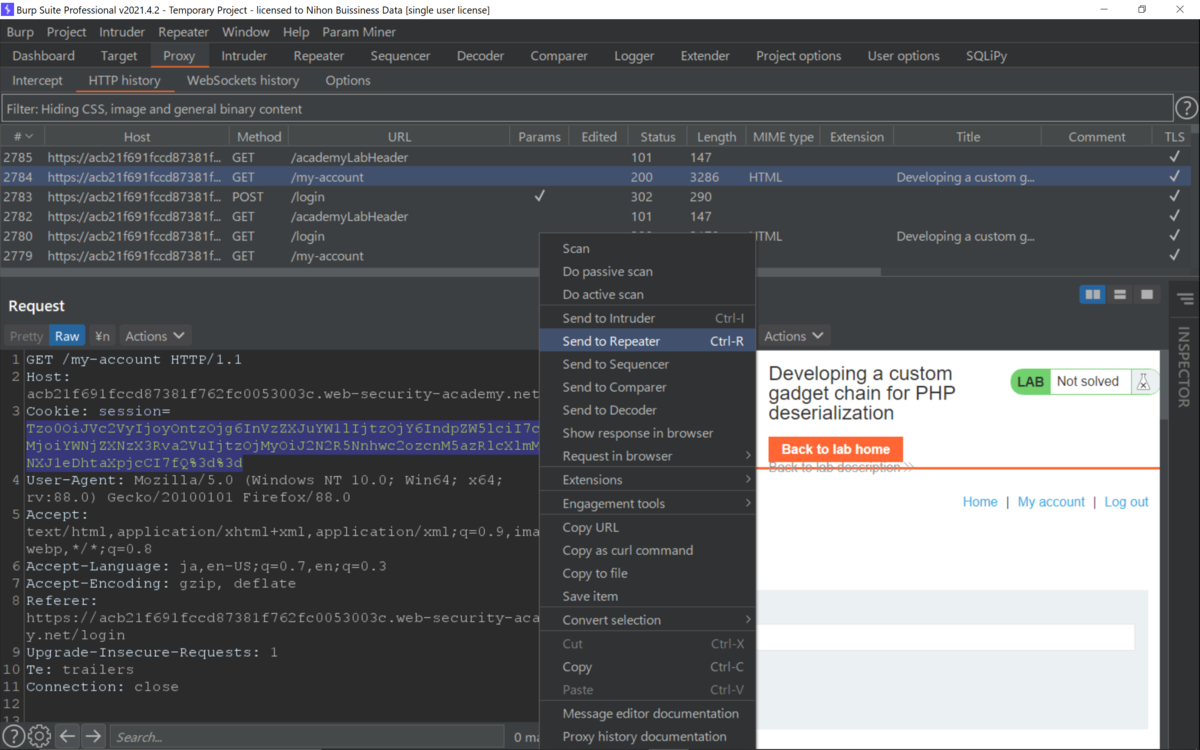1200x750 pixels.
Task: Choose Send to Intruder
Action: pos(647,318)
